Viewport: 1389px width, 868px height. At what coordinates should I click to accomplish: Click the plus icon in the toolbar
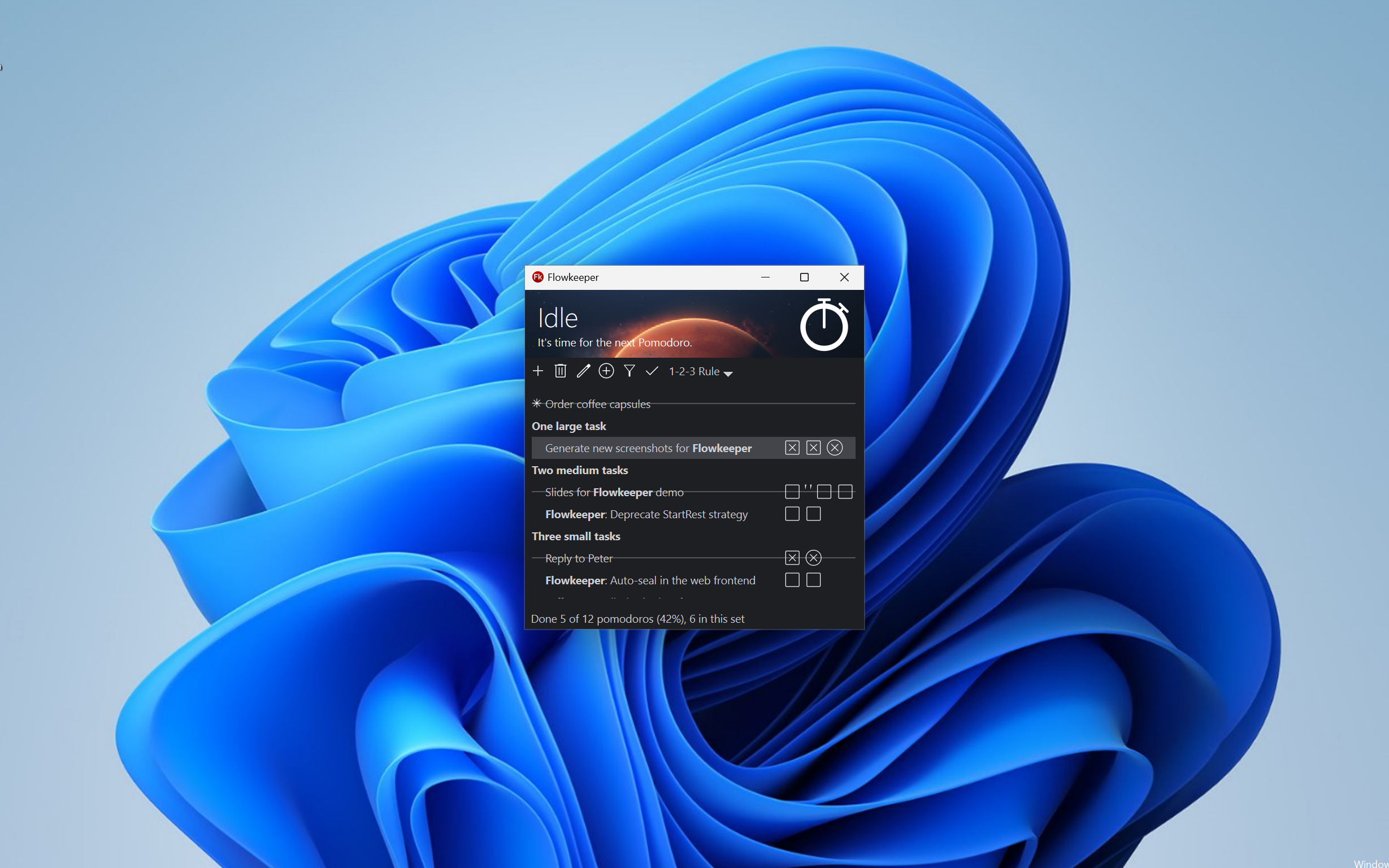pyautogui.click(x=538, y=371)
